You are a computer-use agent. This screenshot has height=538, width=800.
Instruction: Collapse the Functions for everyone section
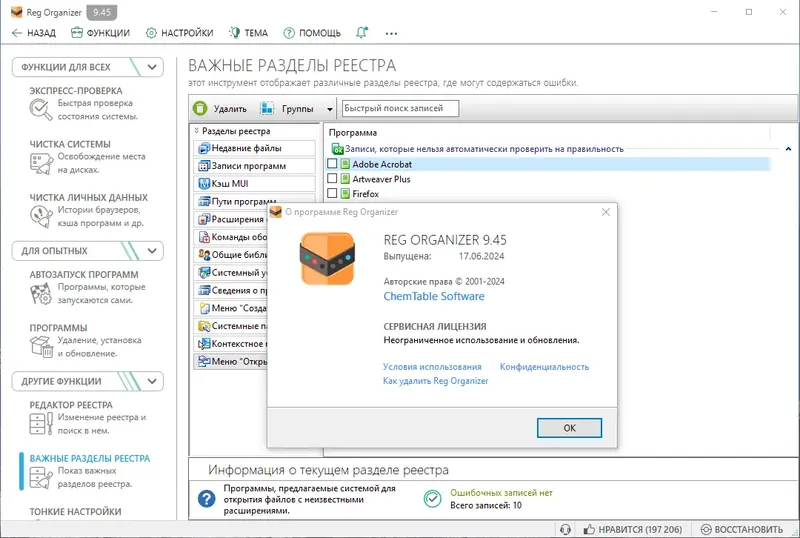pyautogui.click(x=152, y=67)
